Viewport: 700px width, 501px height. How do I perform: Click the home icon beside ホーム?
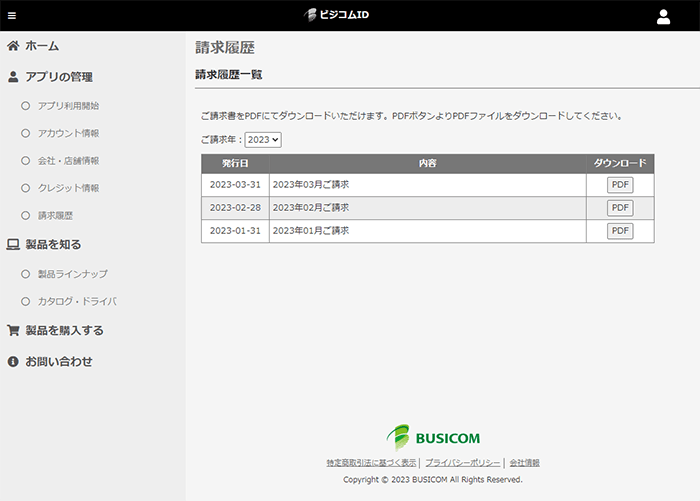pyautogui.click(x=13, y=46)
